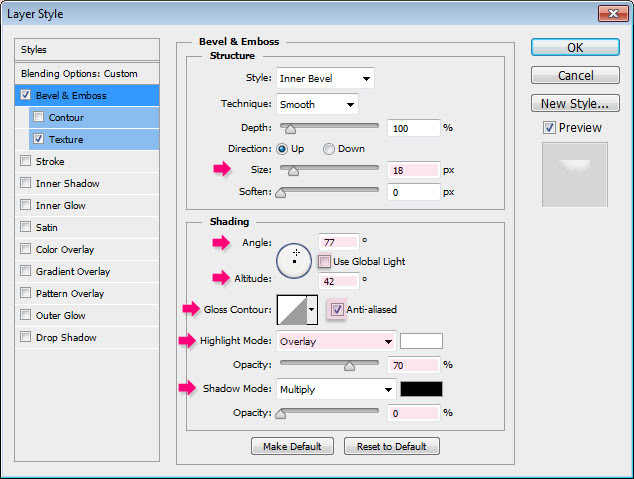Image resolution: width=634 pixels, height=479 pixels.
Task: Open the black Shadow color swatch
Action: click(421, 389)
